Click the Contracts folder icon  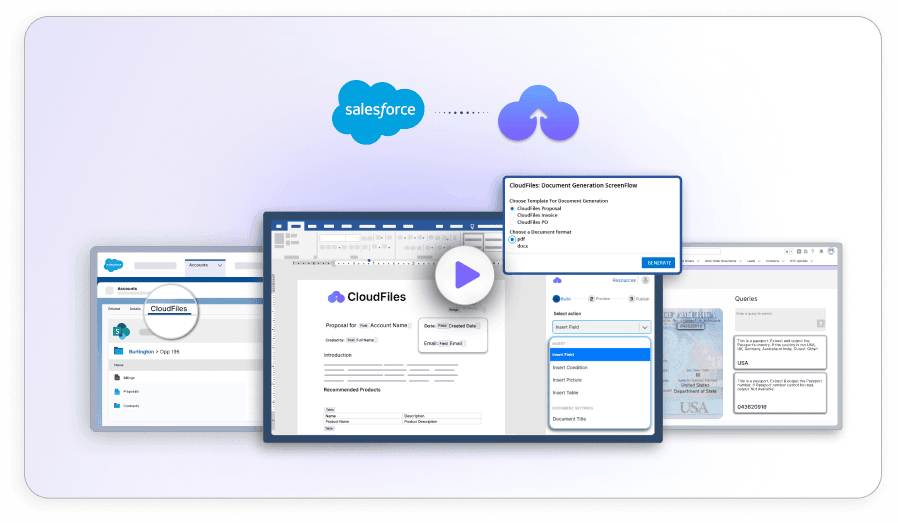click(x=117, y=406)
